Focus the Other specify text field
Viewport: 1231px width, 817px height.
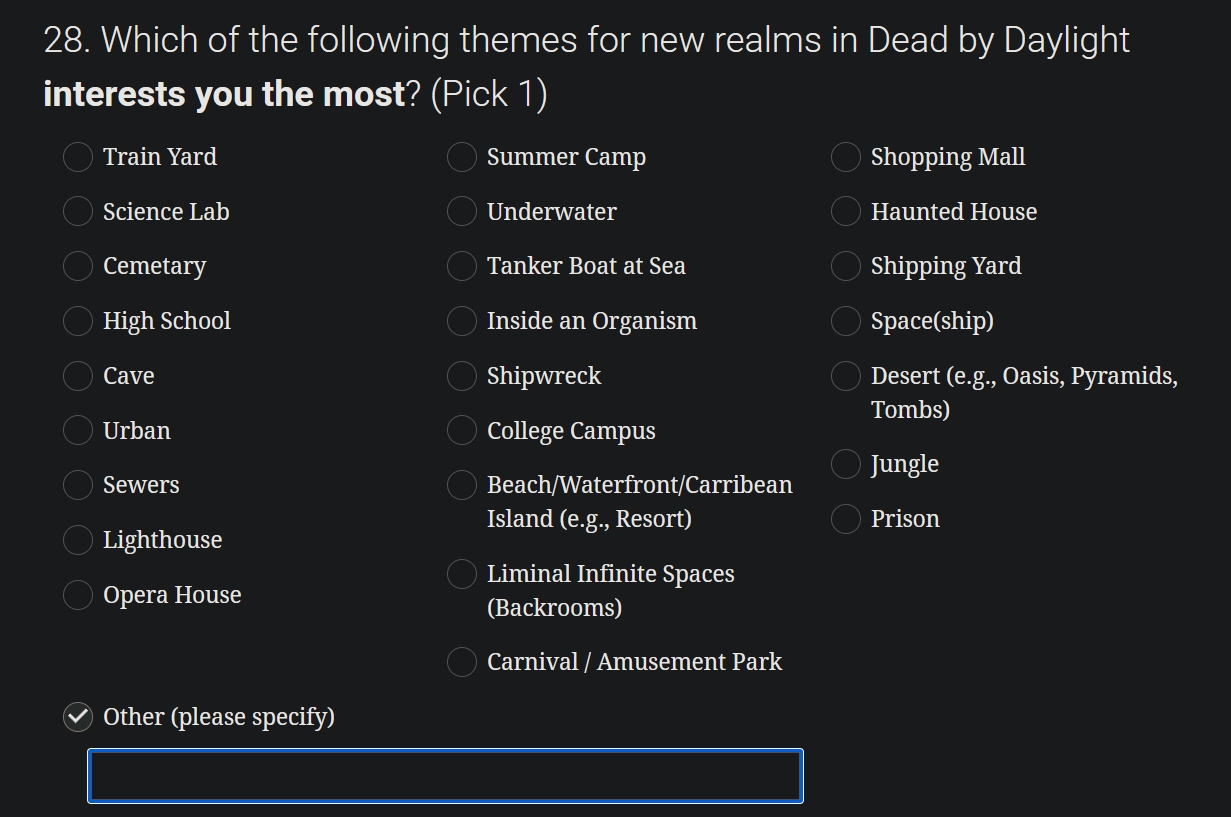pos(445,776)
